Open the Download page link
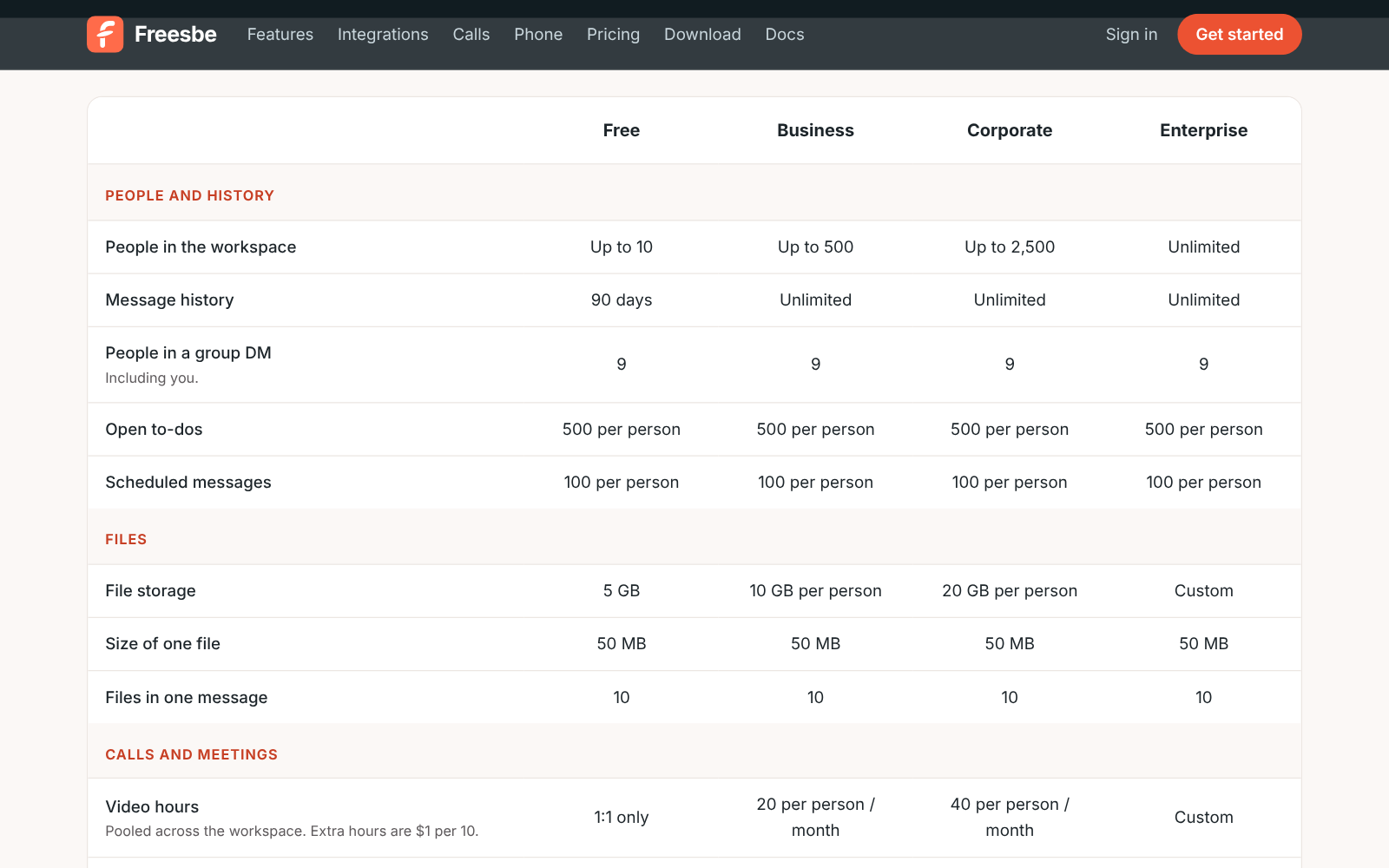The image size is (1389, 868). (x=702, y=35)
